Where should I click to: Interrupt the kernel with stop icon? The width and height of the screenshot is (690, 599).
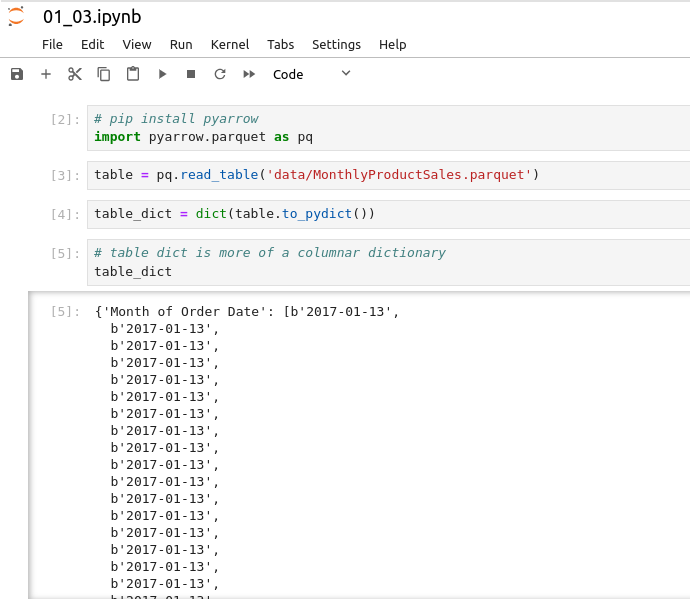[x=191, y=74]
